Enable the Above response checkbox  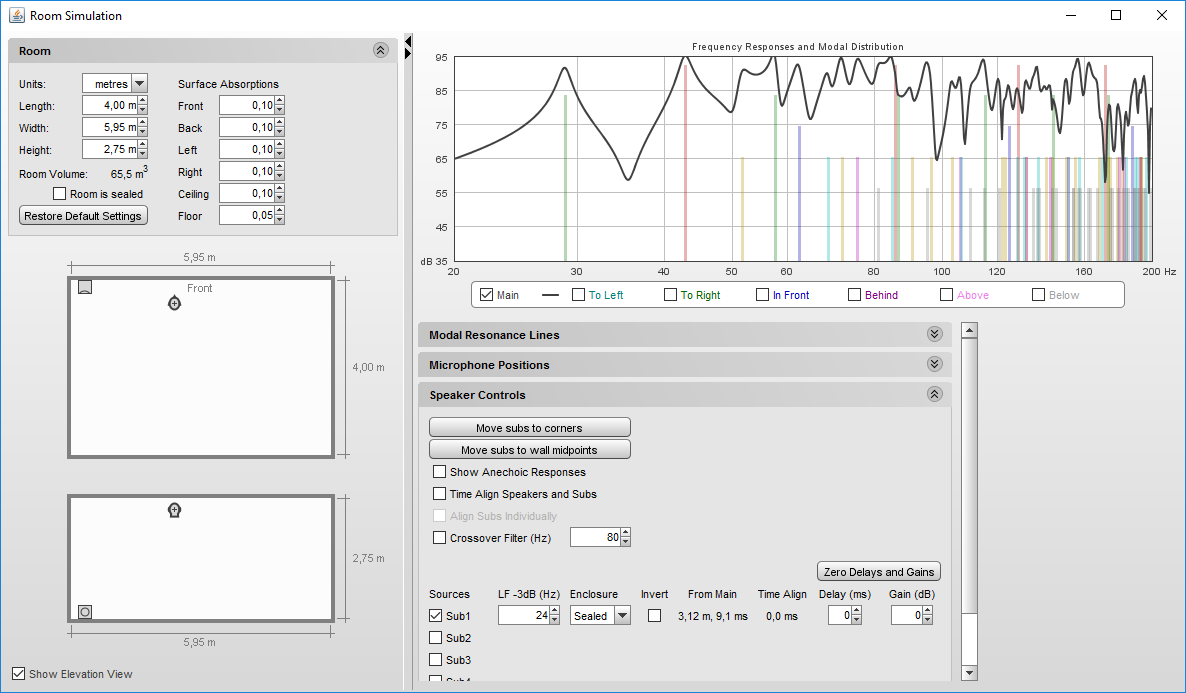coord(946,294)
